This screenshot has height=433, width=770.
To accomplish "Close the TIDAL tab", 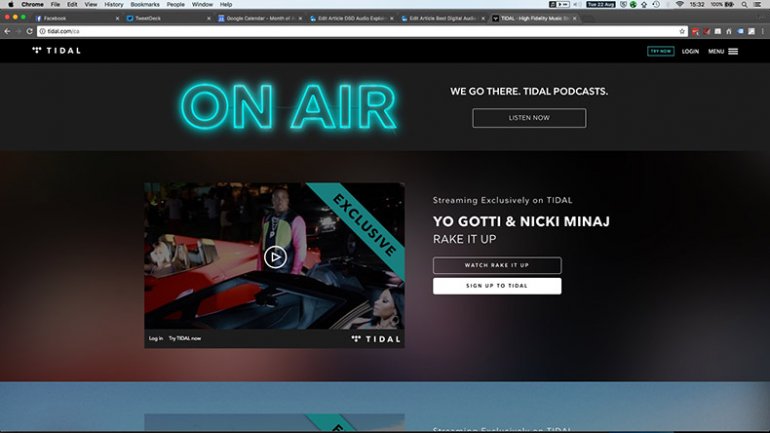I will pos(575,18).
